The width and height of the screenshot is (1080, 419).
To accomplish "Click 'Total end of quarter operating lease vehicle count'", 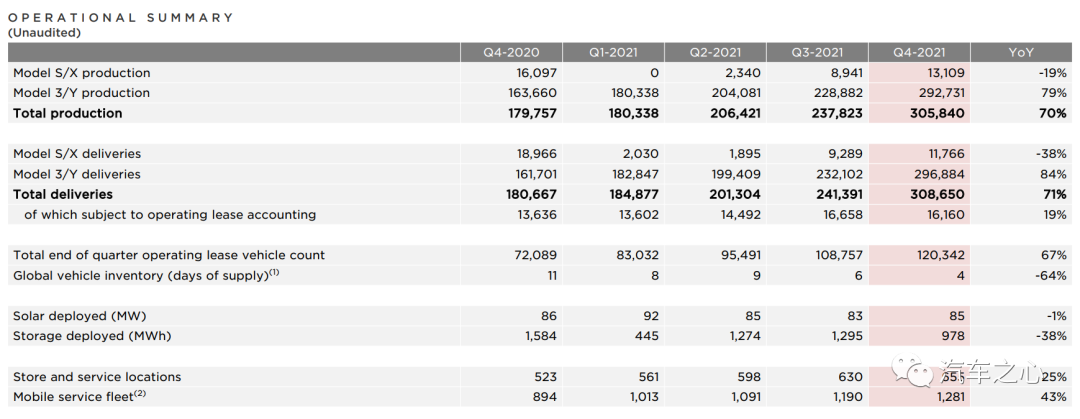I will point(169,255).
